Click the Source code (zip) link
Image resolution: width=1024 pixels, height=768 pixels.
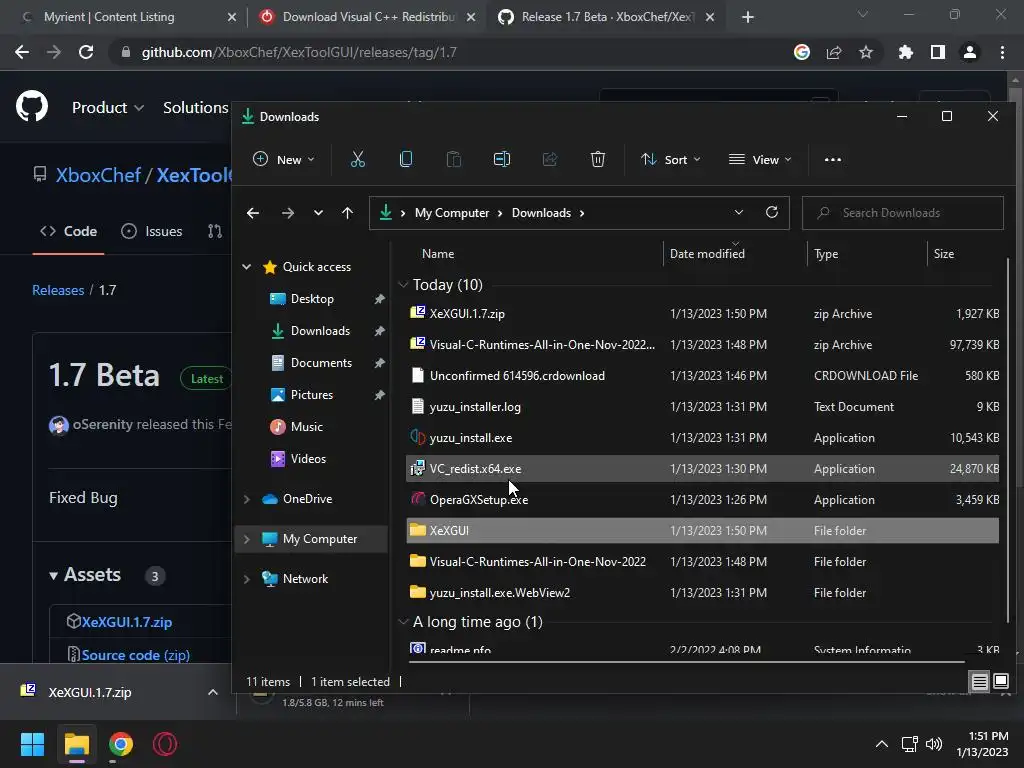[x=135, y=655]
